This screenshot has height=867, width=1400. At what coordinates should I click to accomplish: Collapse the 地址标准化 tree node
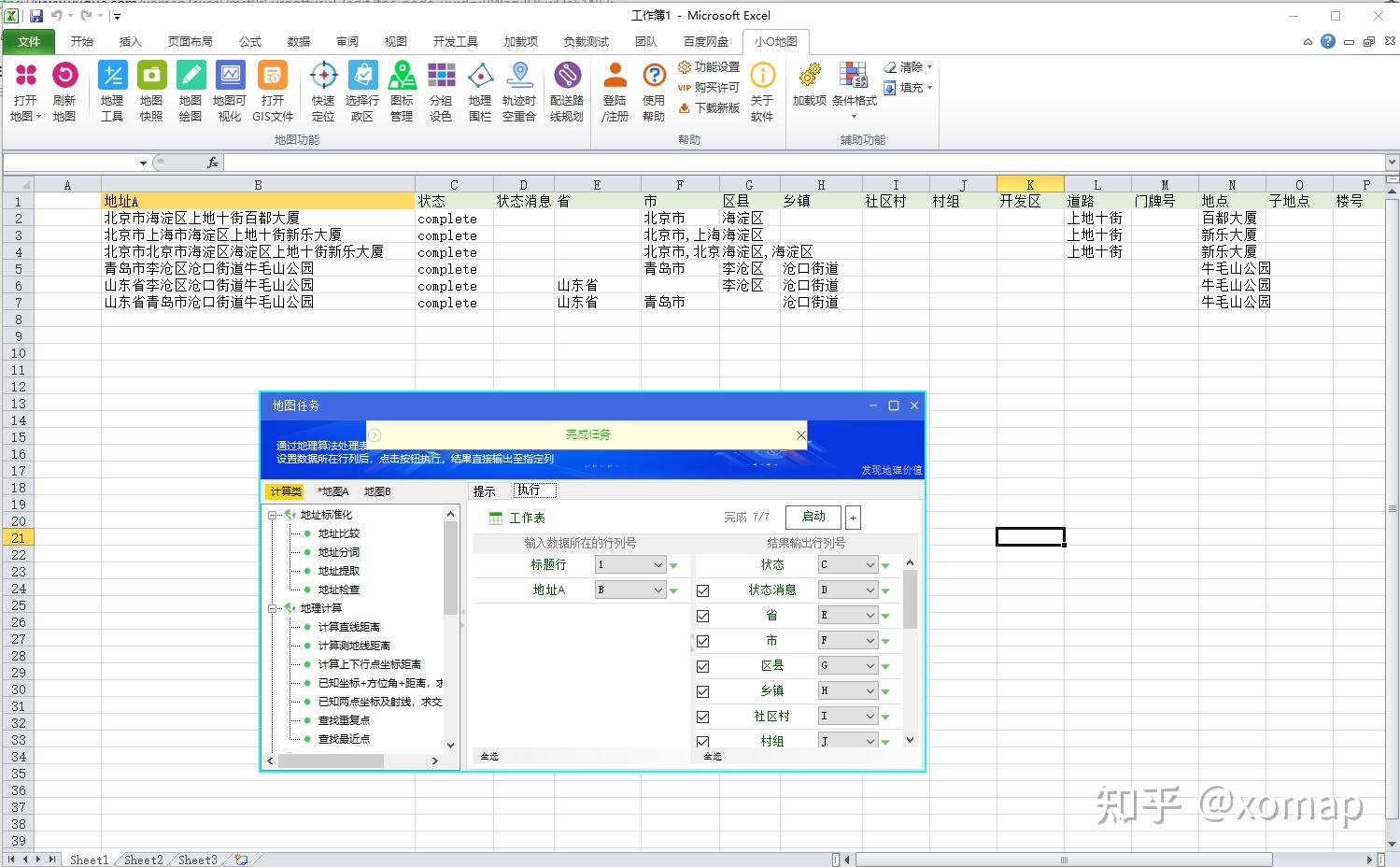click(273, 515)
